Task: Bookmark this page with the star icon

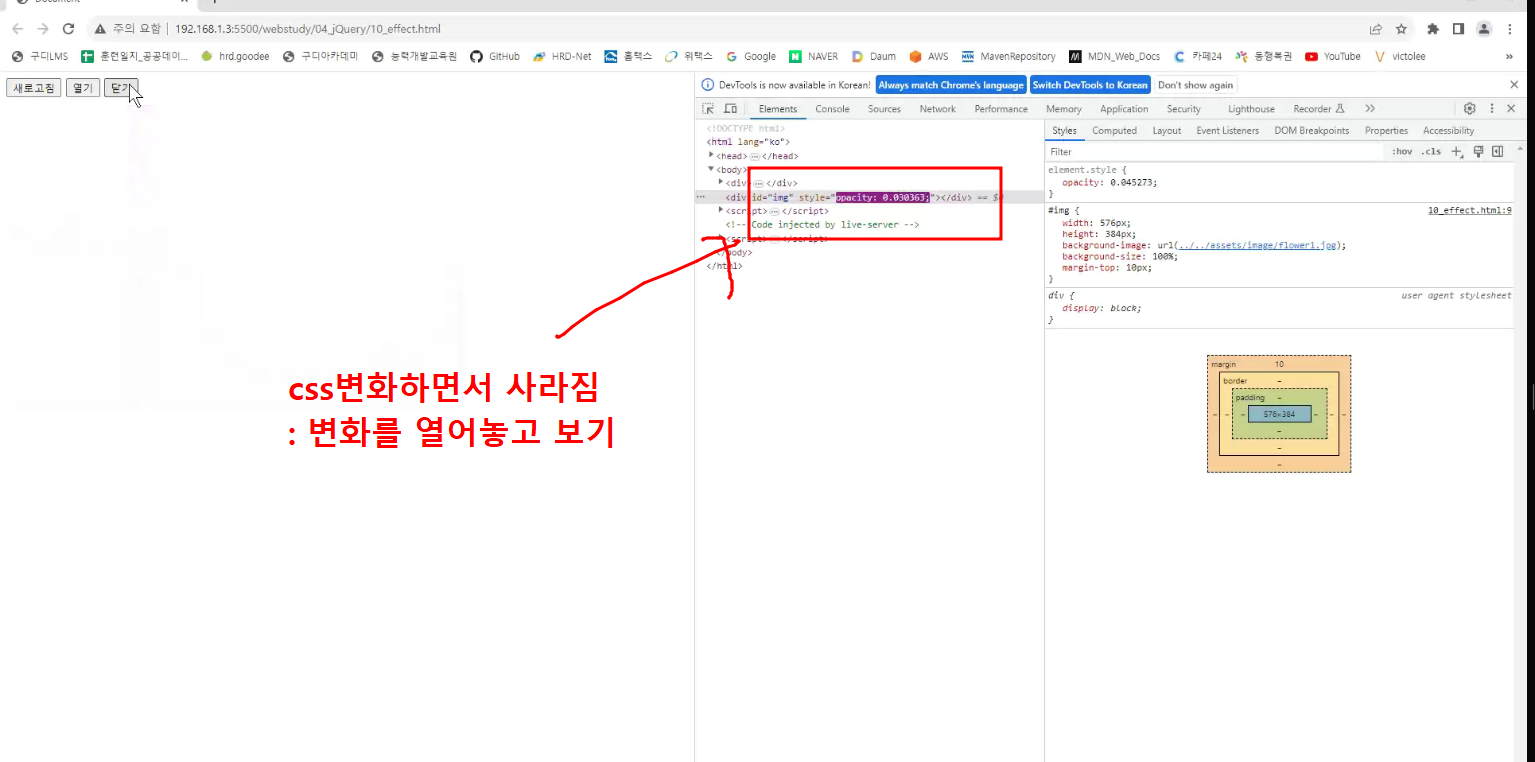Action: (x=1401, y=29)
